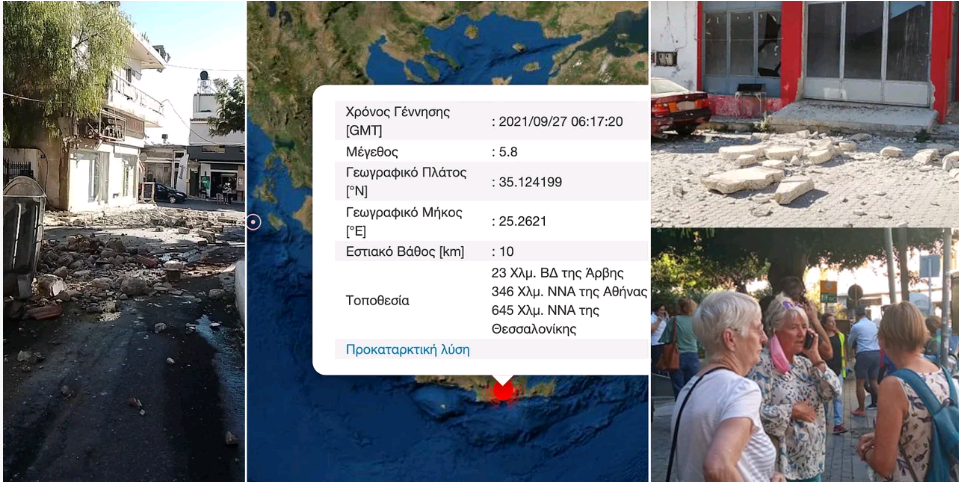Viewport: 959px width, 482px height.
Task: Select the red storefront rubble photo
Action: pyautogui.click(x=805, y=114)
